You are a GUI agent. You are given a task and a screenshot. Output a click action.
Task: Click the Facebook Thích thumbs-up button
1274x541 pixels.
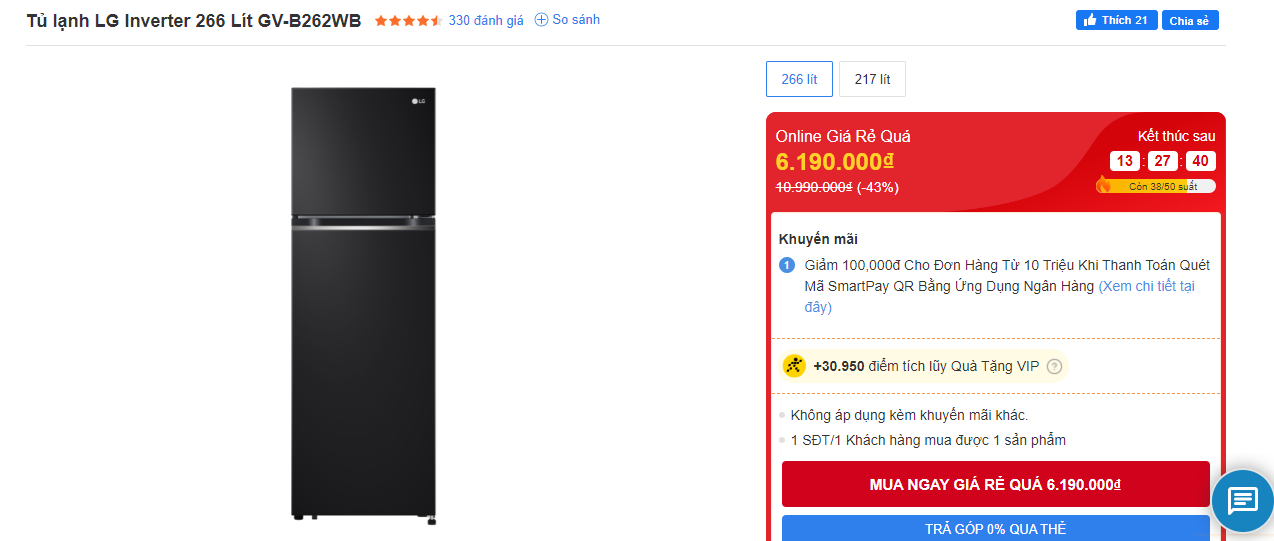(x=1116, y=20)
